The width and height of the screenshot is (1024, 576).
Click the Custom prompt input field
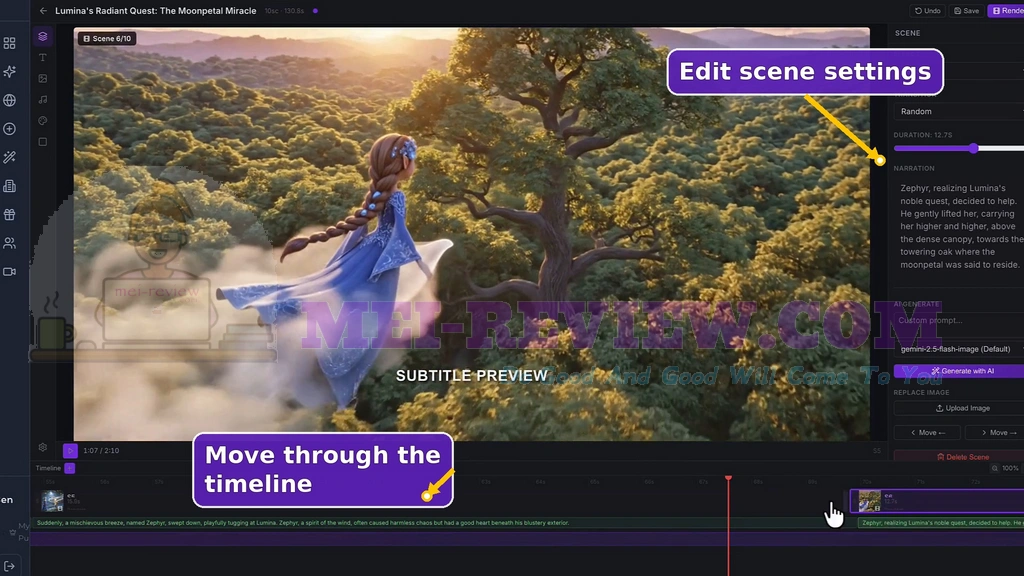point(959,320)
